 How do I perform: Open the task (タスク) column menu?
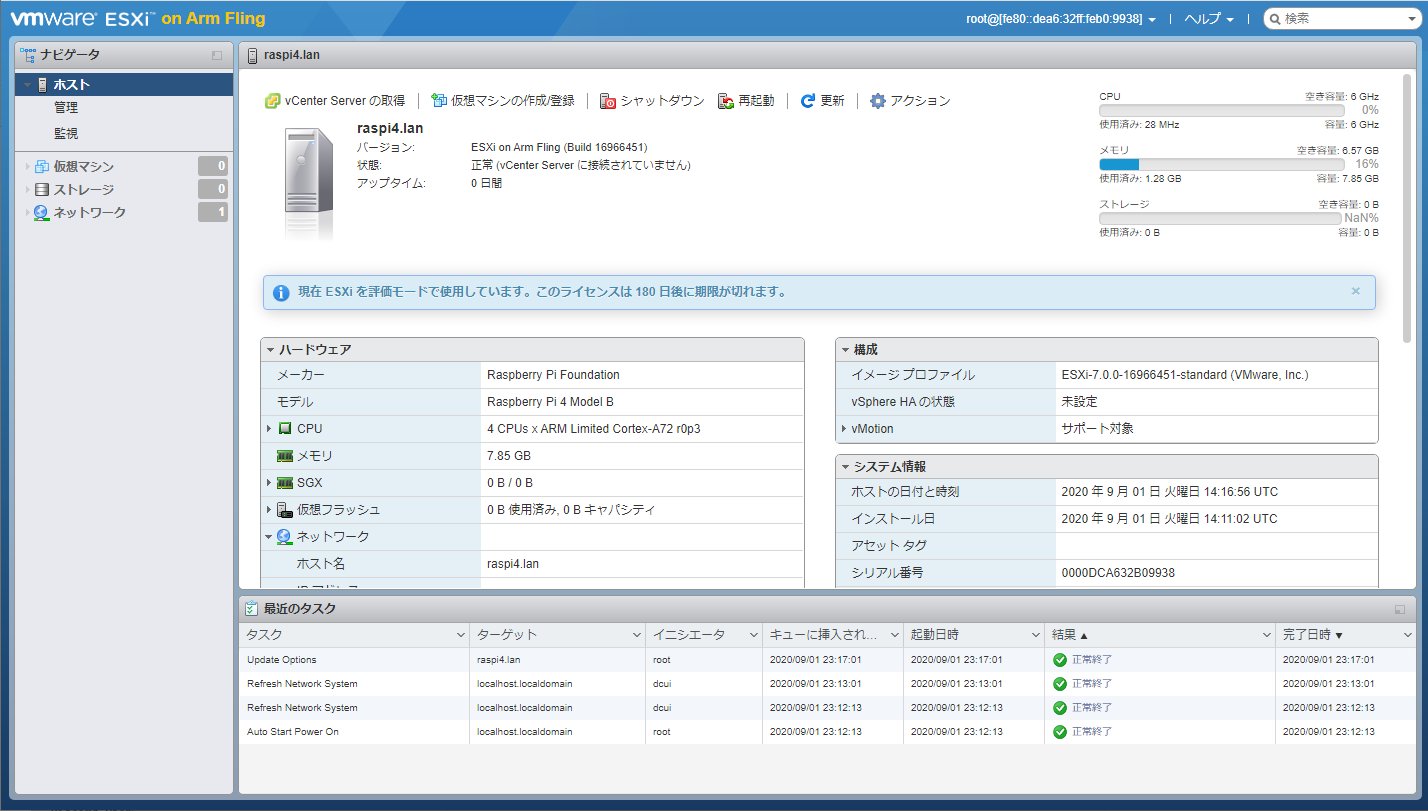(x=460, y=635)
